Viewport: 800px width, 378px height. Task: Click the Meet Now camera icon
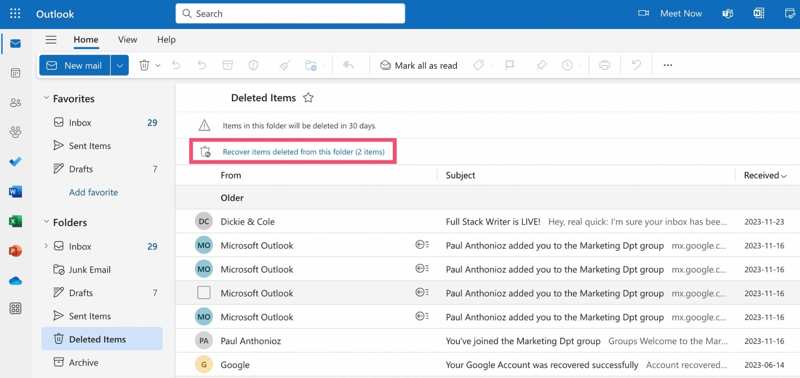point(643,14)
